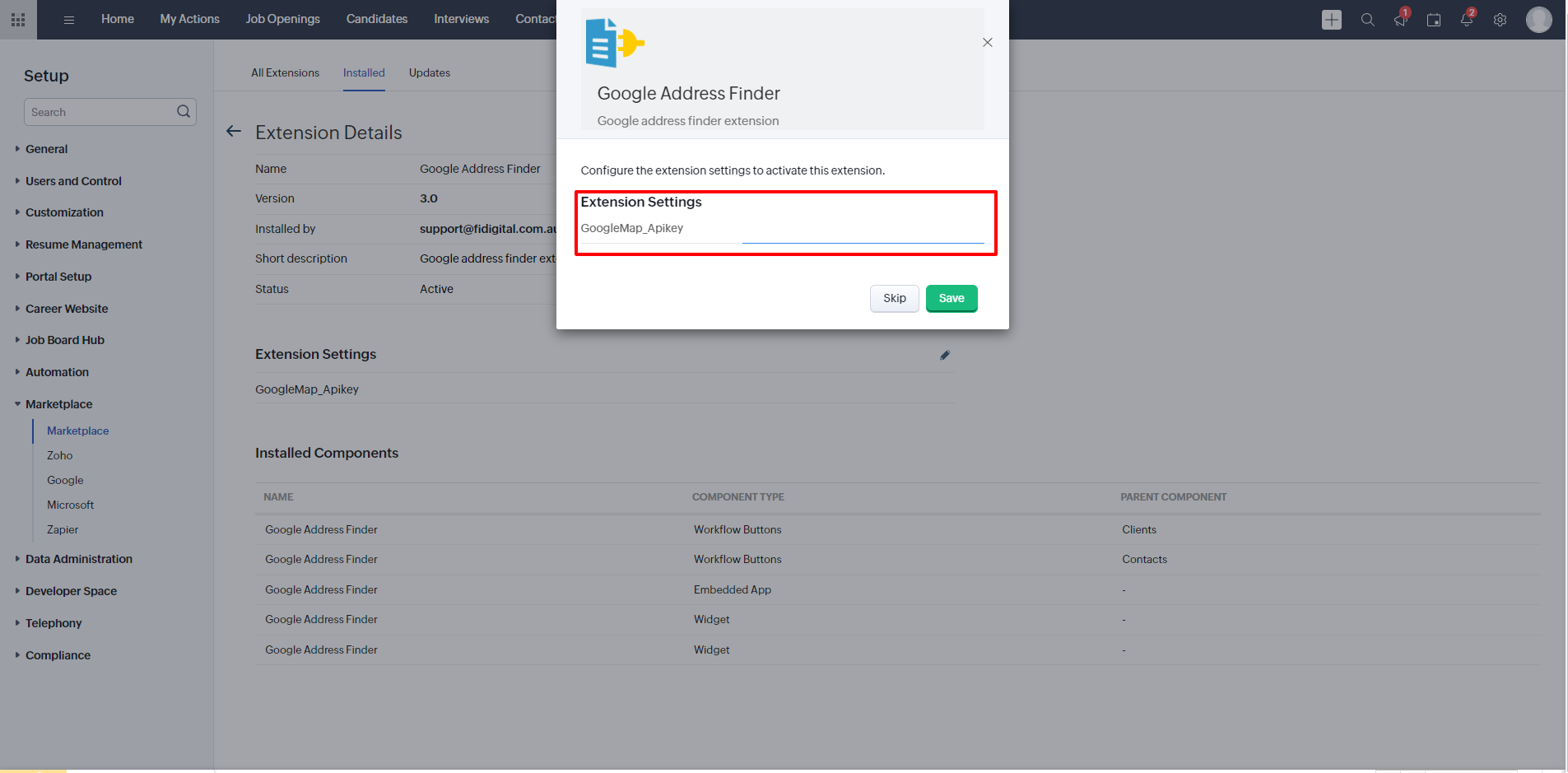Click the Installed by email address value
The width and height of the screenshot is (1568, 773).
488,229
